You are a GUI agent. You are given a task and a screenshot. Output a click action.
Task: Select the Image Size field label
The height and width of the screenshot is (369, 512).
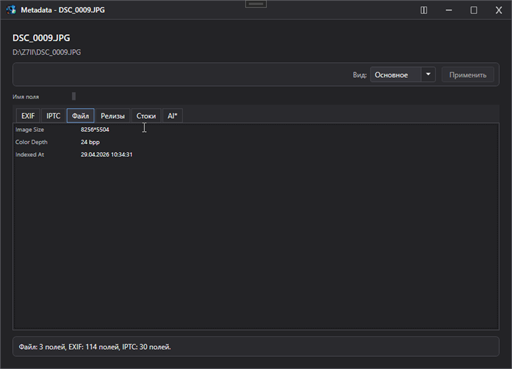pos(30,129)
